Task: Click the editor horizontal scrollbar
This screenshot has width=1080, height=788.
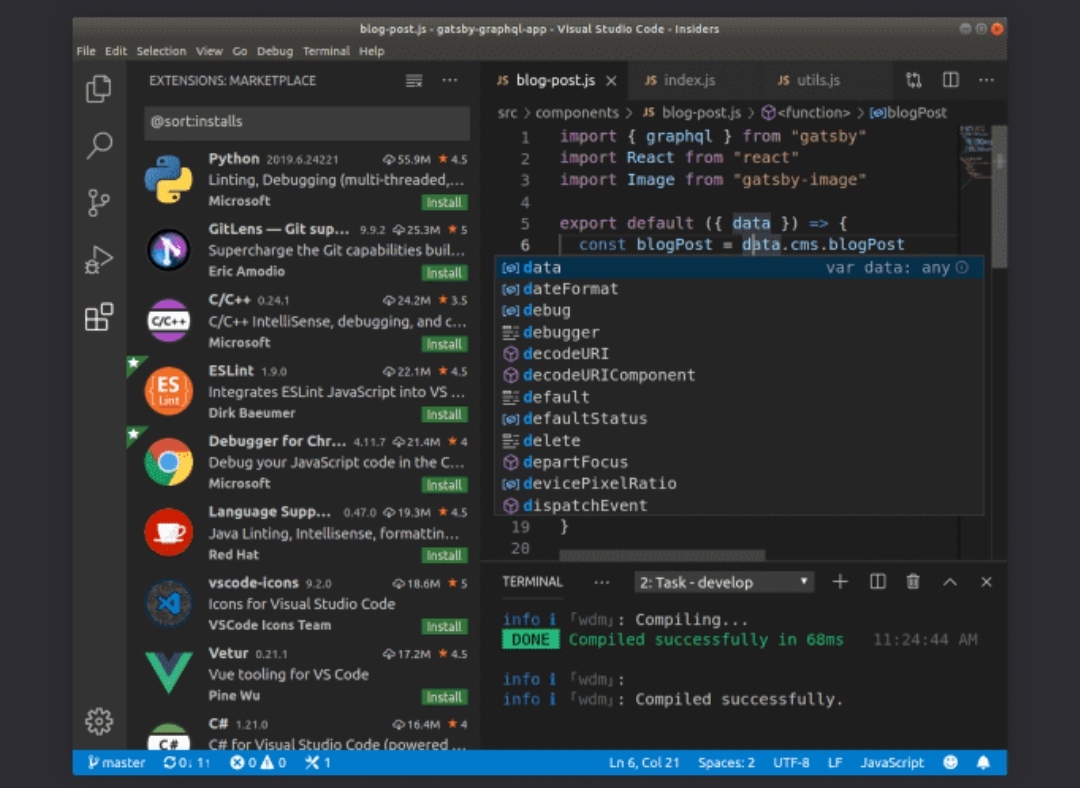Action: coord(662,555)
